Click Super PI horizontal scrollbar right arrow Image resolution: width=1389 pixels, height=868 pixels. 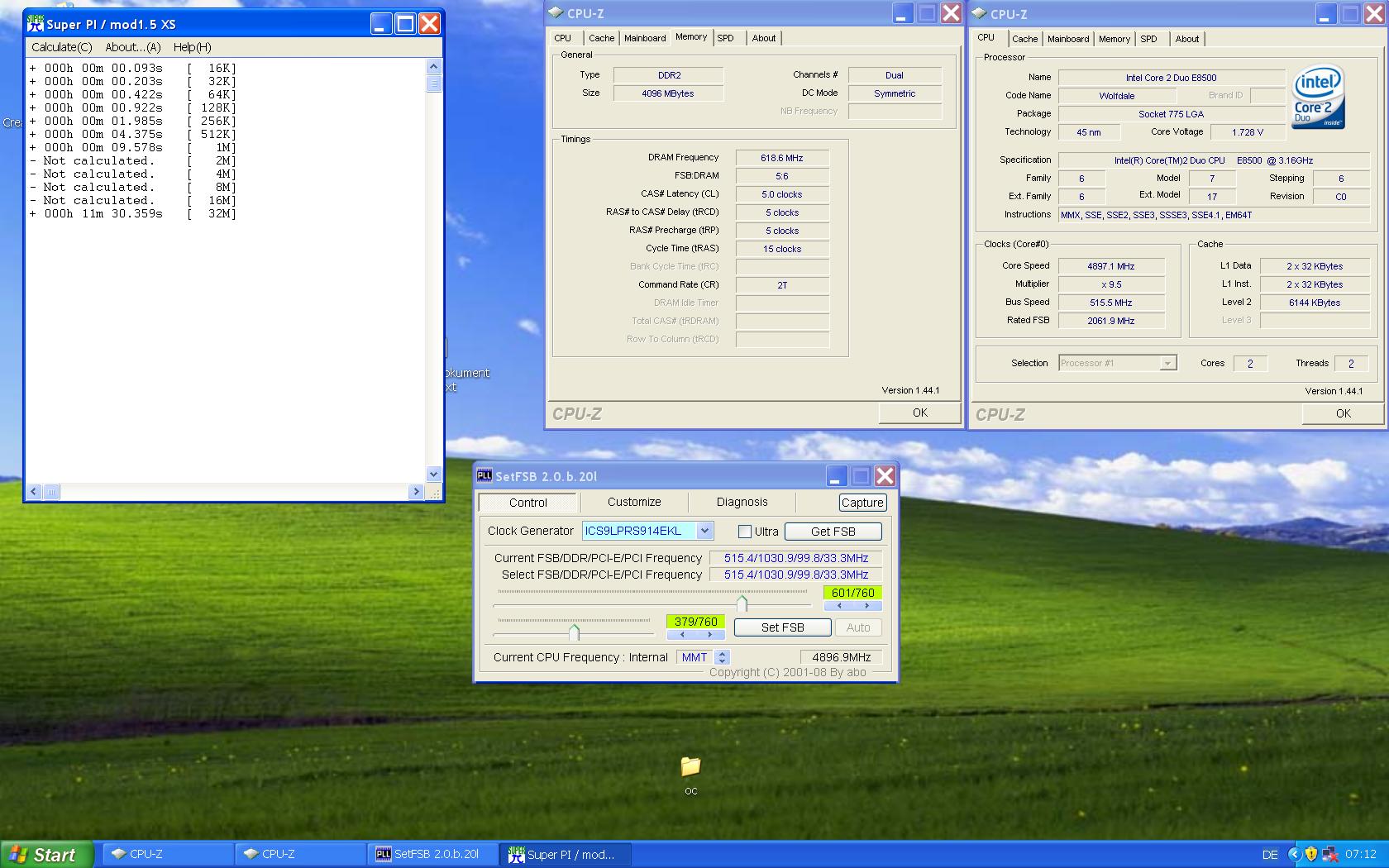[416, 492]
